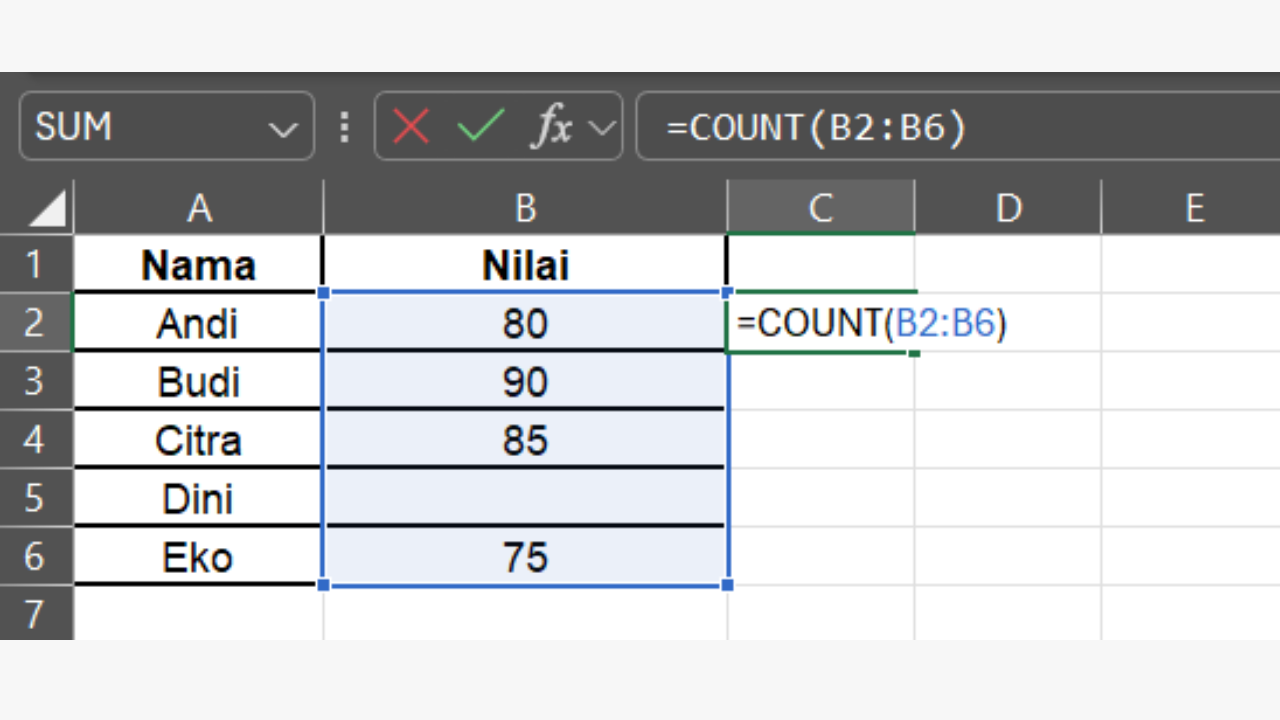This screenshot has width=1280, height=720.
Task: Click the empty Nilai cell beside Dini
Action: (x=525, y=498)
